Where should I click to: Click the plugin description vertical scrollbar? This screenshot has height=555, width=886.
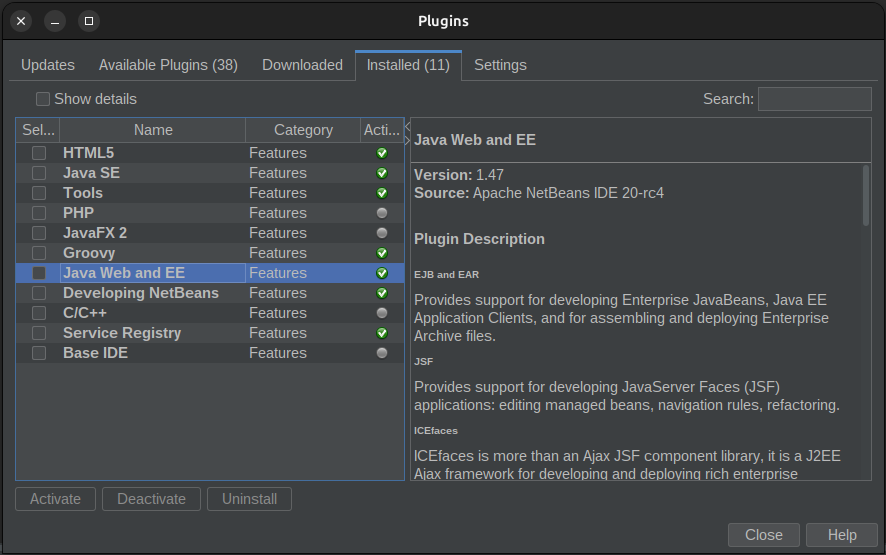(x=866, y=195)
